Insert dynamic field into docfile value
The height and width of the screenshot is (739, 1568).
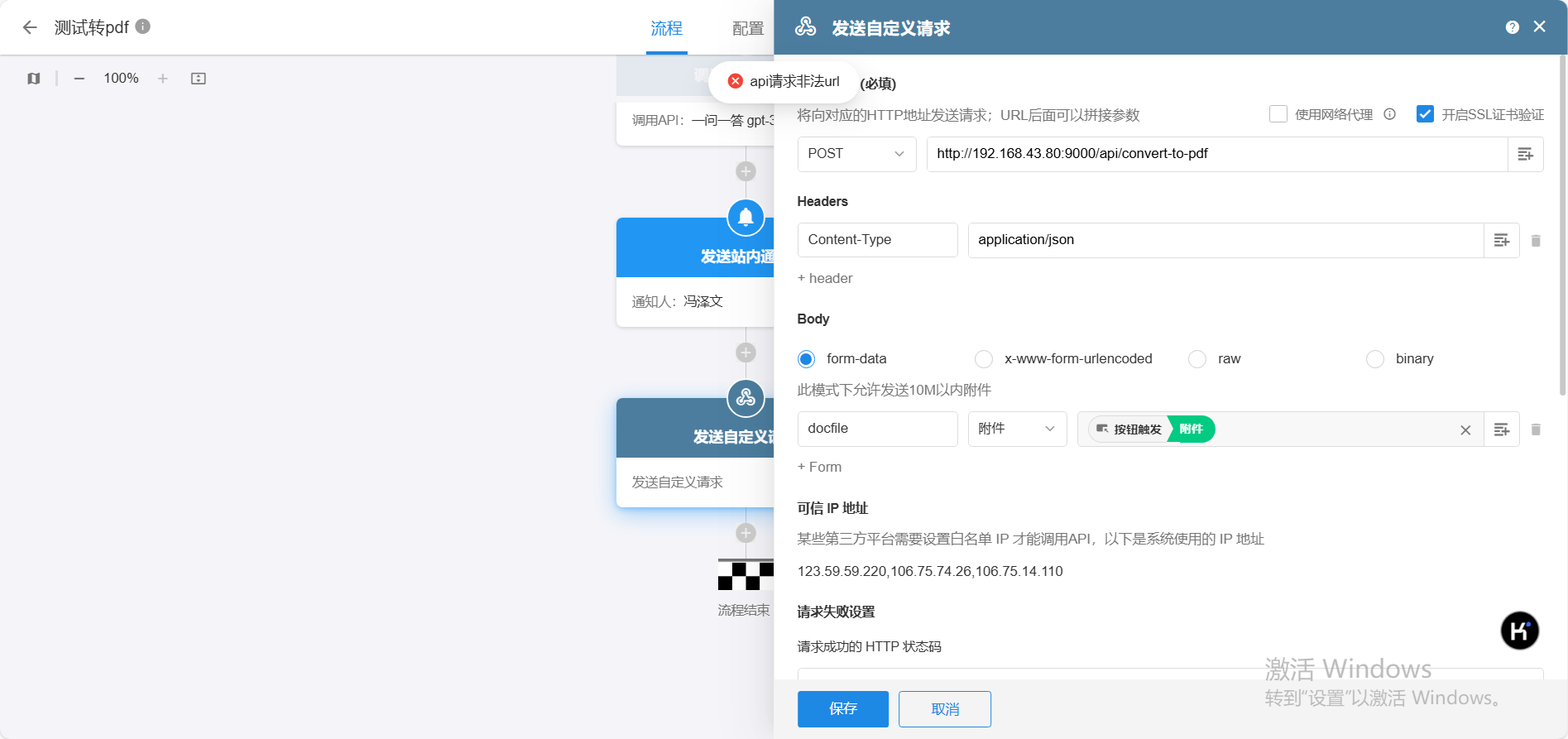(1501, 429)
